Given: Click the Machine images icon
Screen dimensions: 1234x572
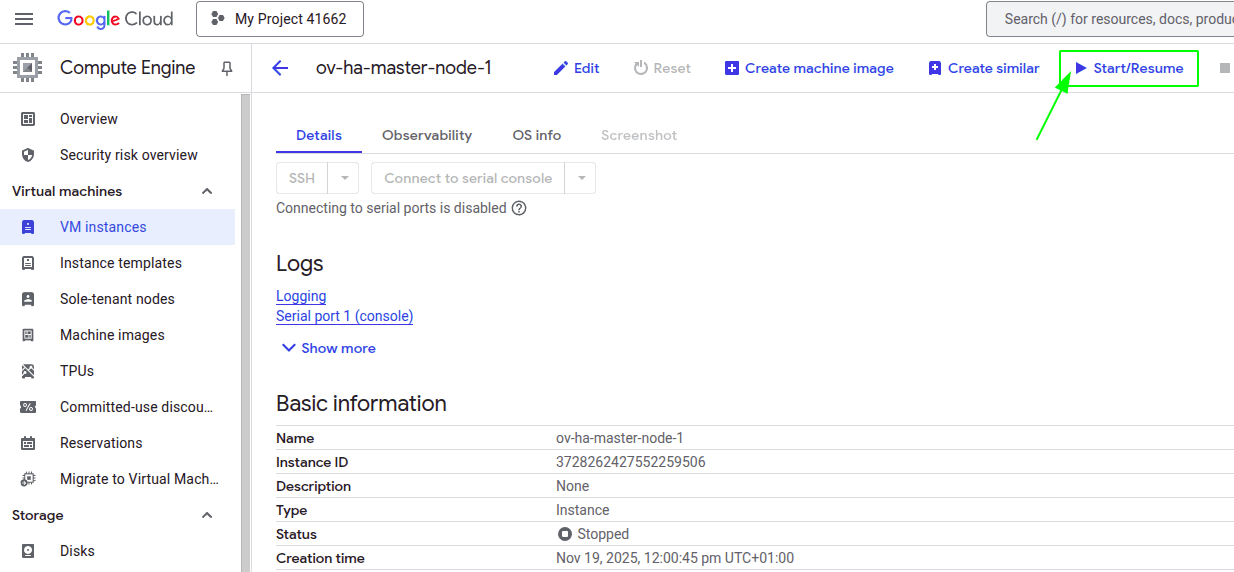Looking at the screenshot, I should tap(28, 335).
